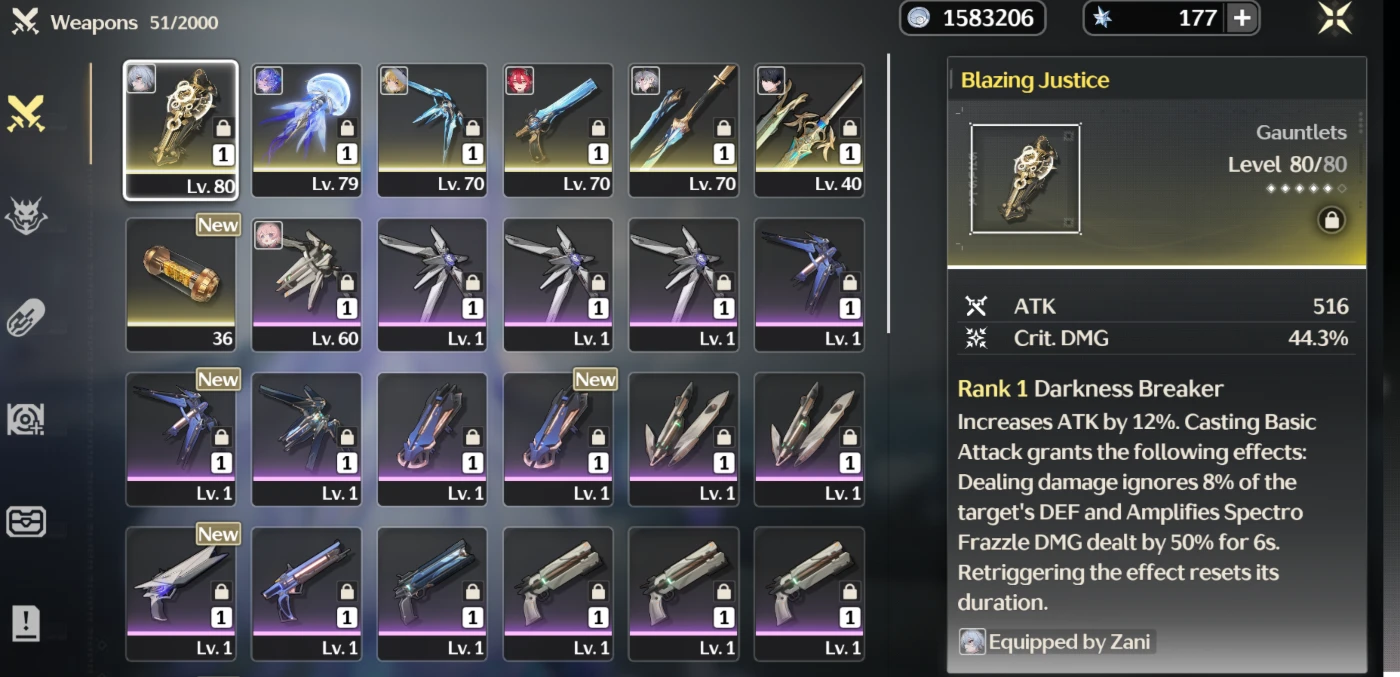Toggle lock on Blazing Justice detail panel
The height and width of the screenshot is (677, 1400).
(x=1331, y=220)
